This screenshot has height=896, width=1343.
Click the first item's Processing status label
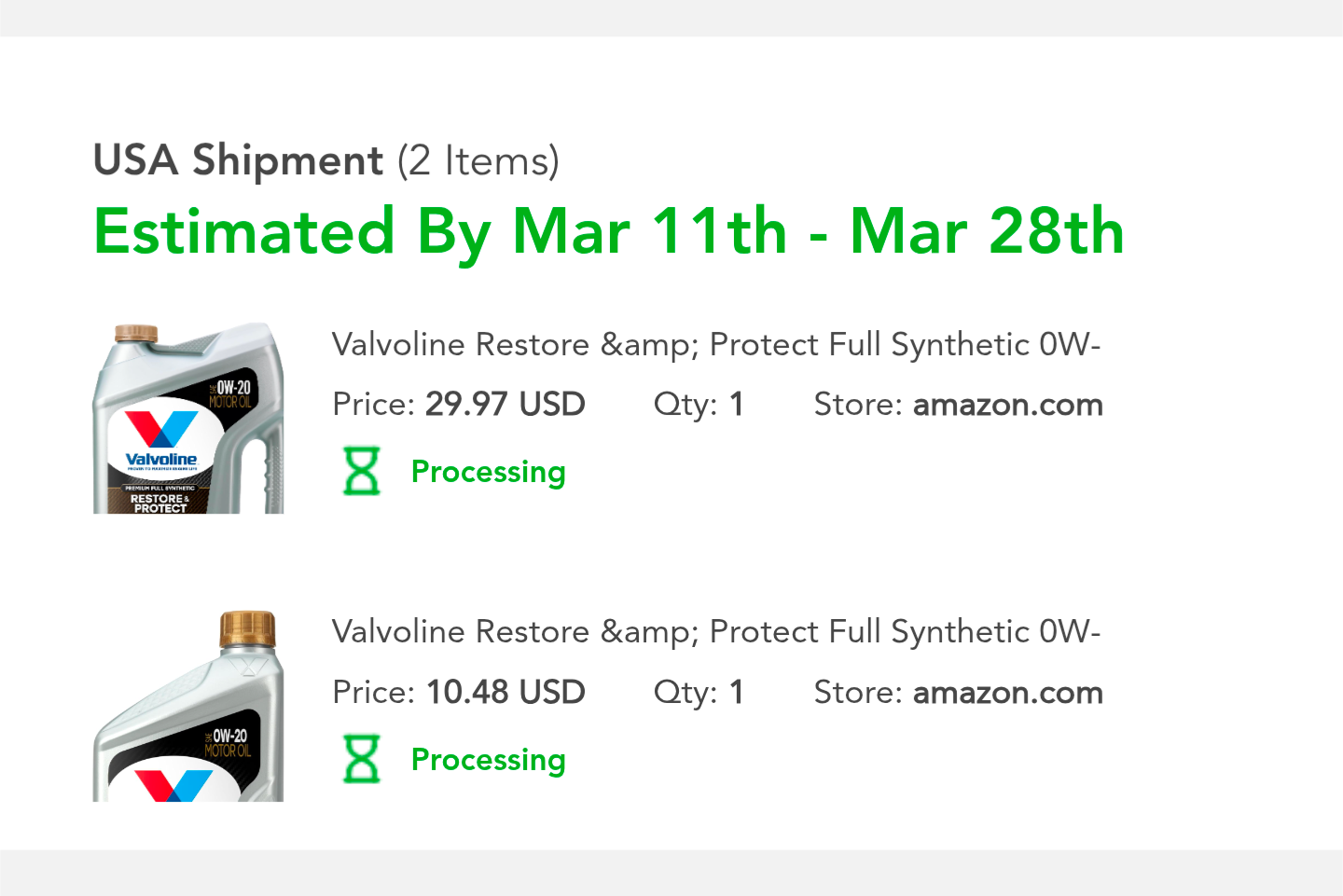[489, 472]
